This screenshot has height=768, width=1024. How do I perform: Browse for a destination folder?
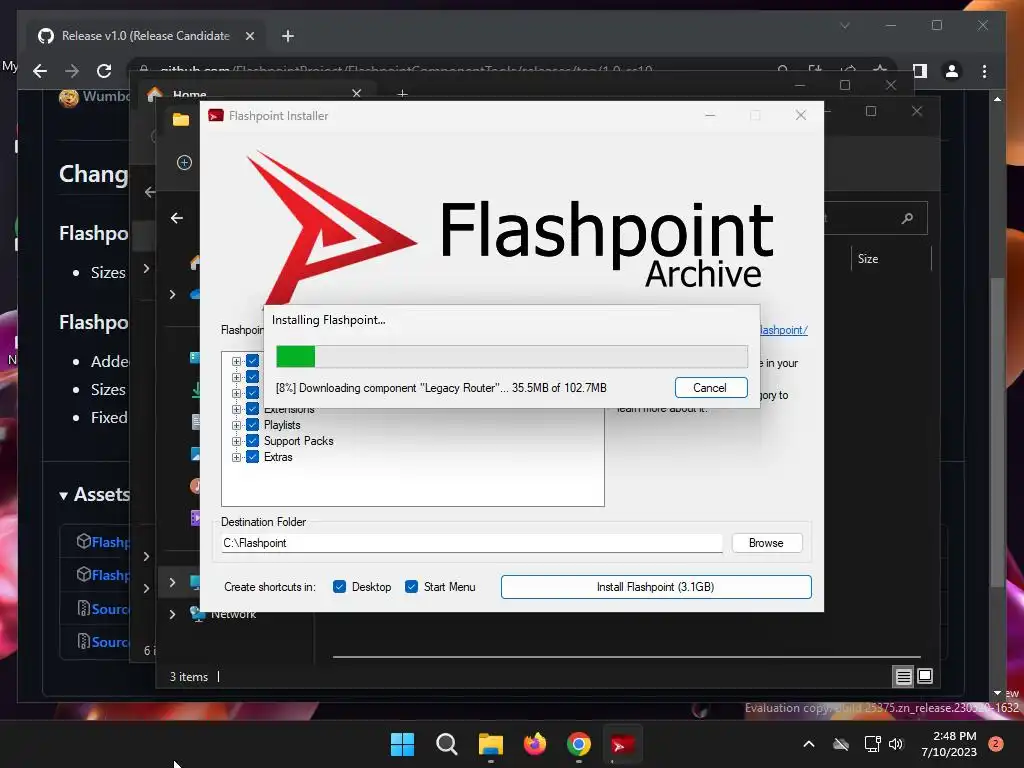pyautogui.click(x=766, y=543)
